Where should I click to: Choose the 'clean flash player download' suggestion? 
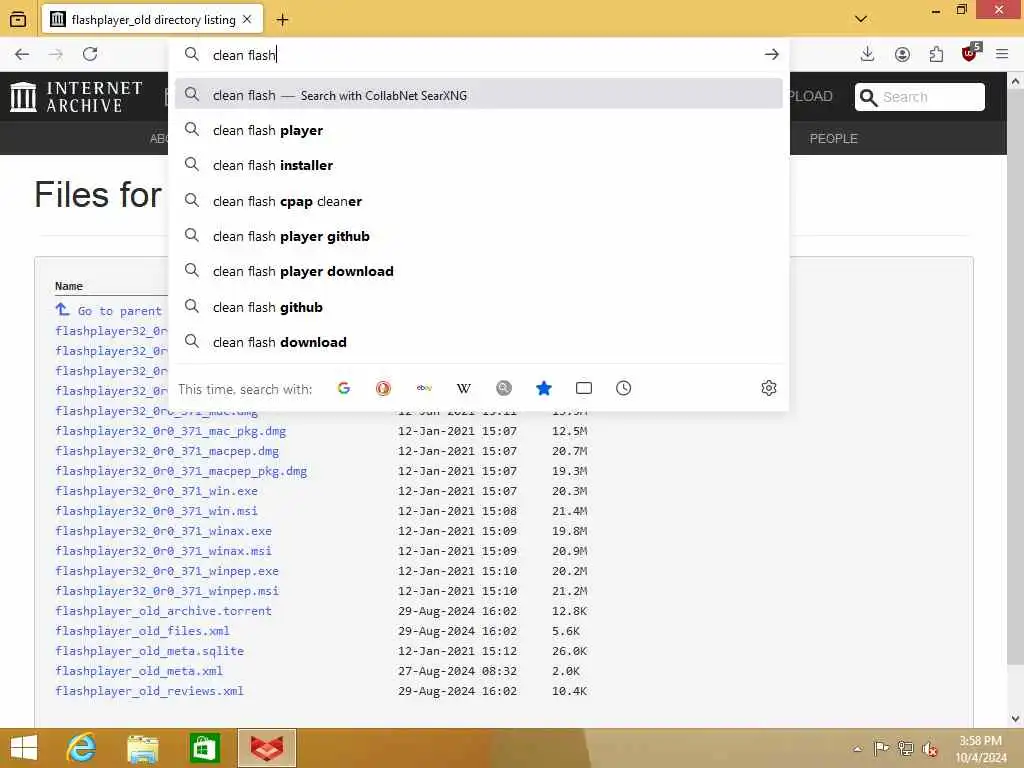tap(479, 272)
